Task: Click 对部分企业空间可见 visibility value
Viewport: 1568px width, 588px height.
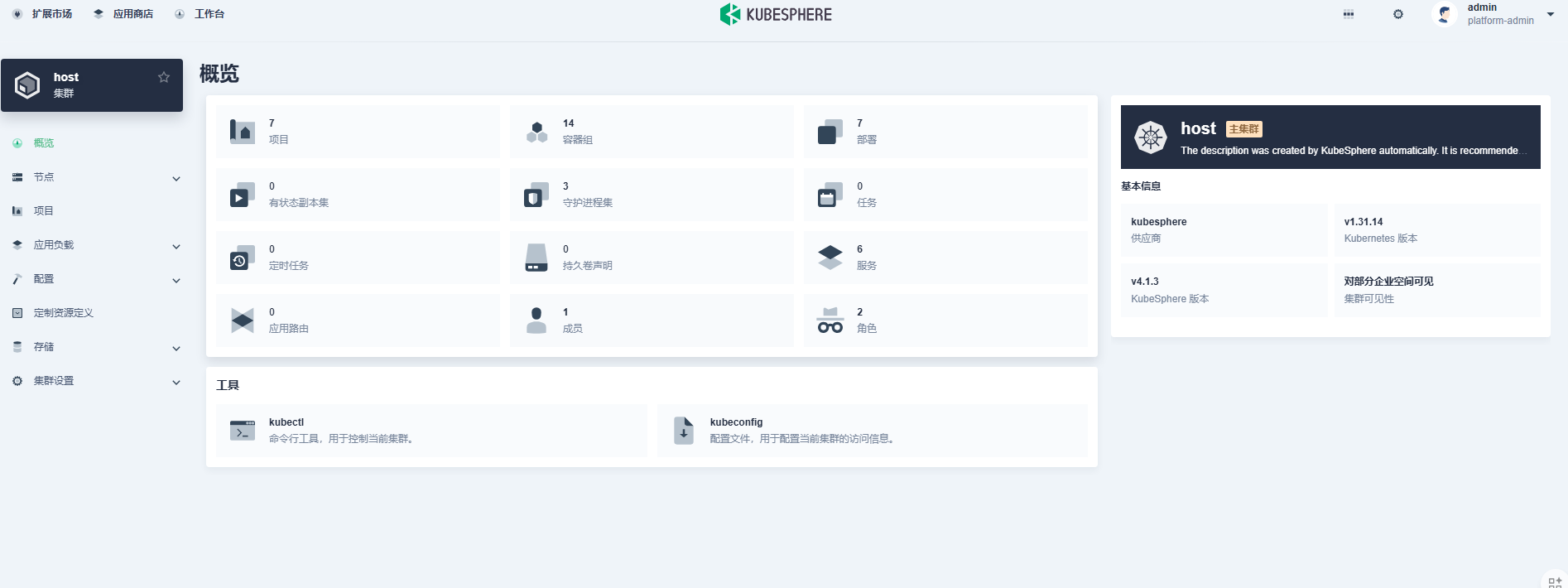Action: [1389, 282]
